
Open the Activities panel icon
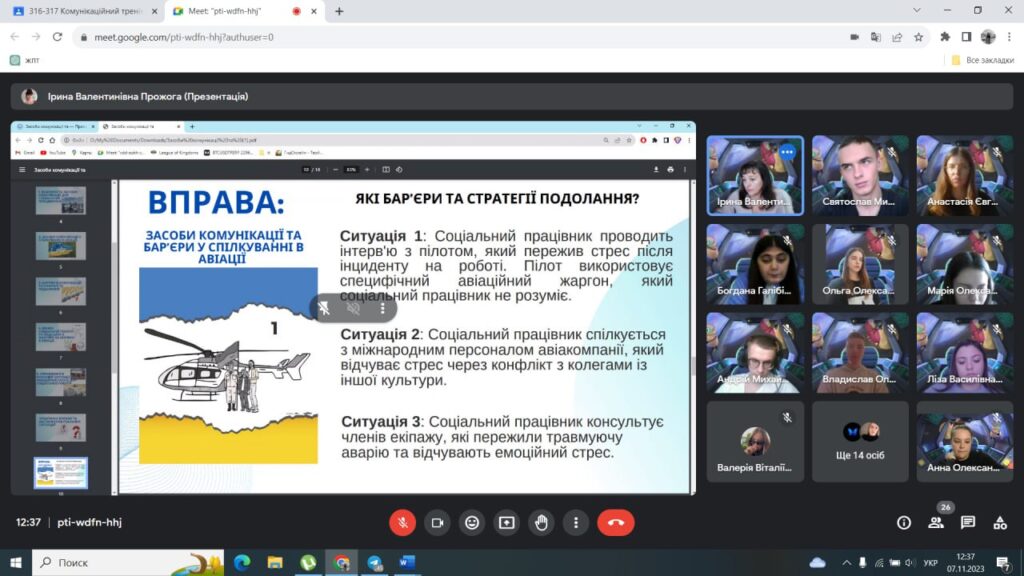click(1000, 522)
